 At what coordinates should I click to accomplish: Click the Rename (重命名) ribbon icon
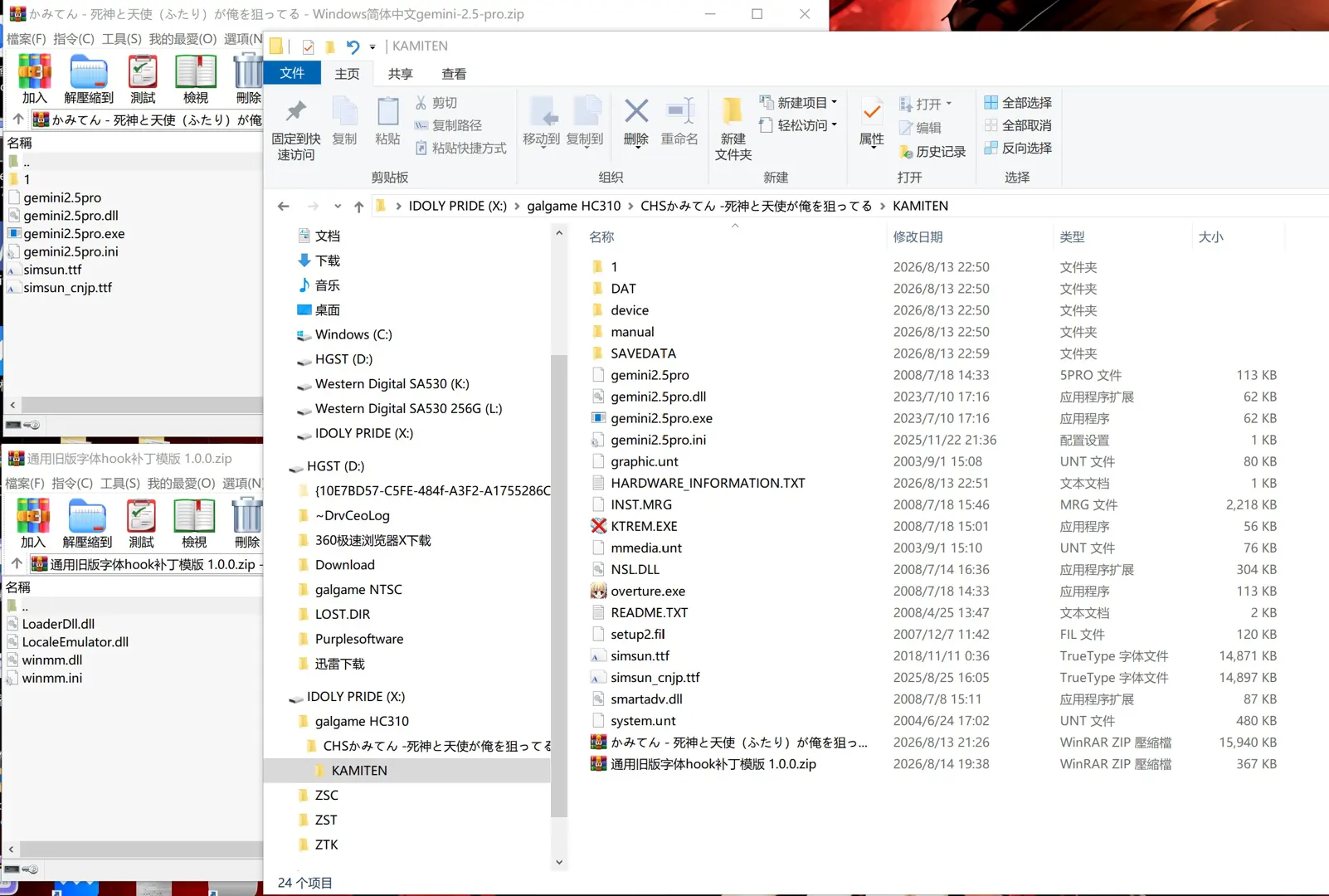point(679,111)
